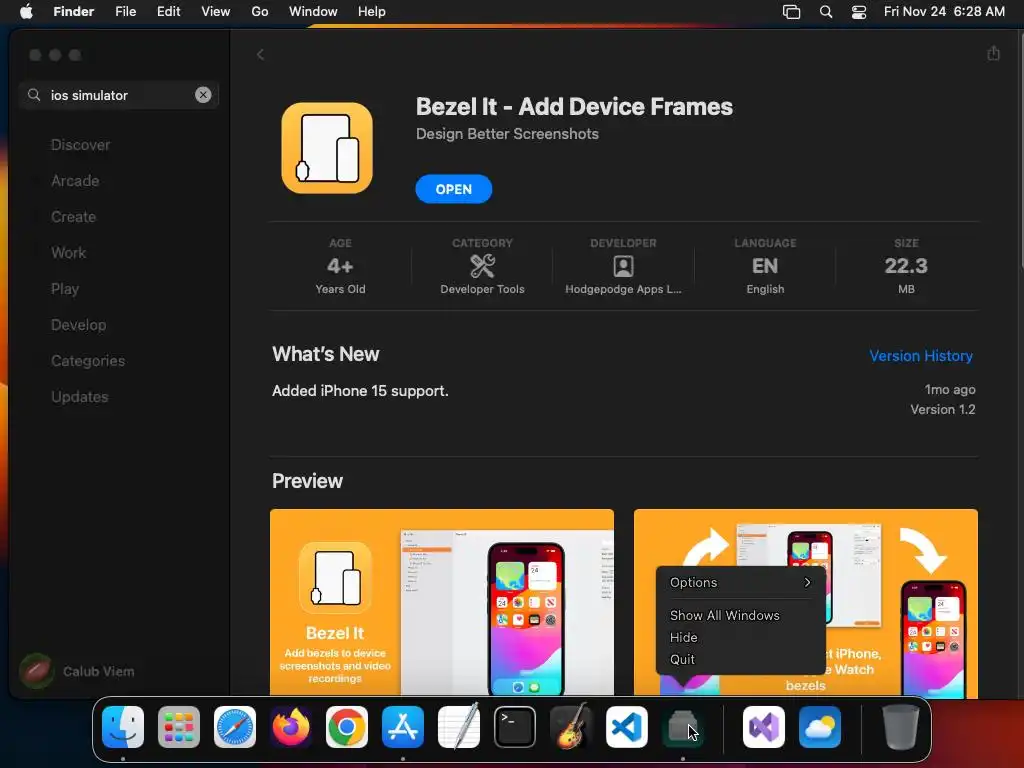
Task: Clear the search field text
Action: click(203, 95)
